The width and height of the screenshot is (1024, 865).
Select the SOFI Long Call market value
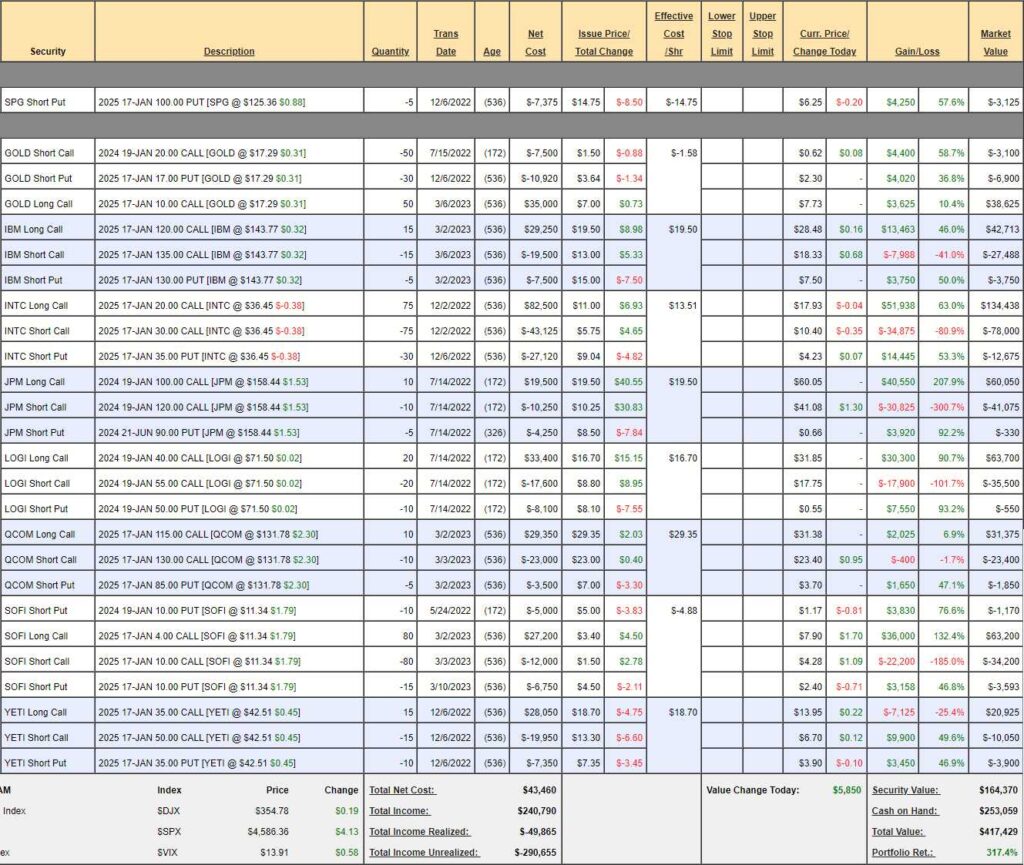click(995, 636)
